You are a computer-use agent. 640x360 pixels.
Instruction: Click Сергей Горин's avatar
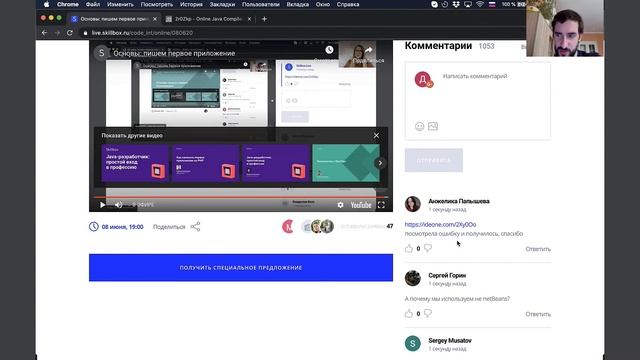pos(413,278)
